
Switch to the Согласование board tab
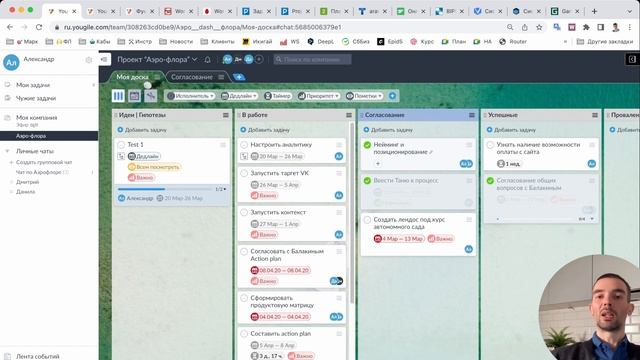[191, 77]
